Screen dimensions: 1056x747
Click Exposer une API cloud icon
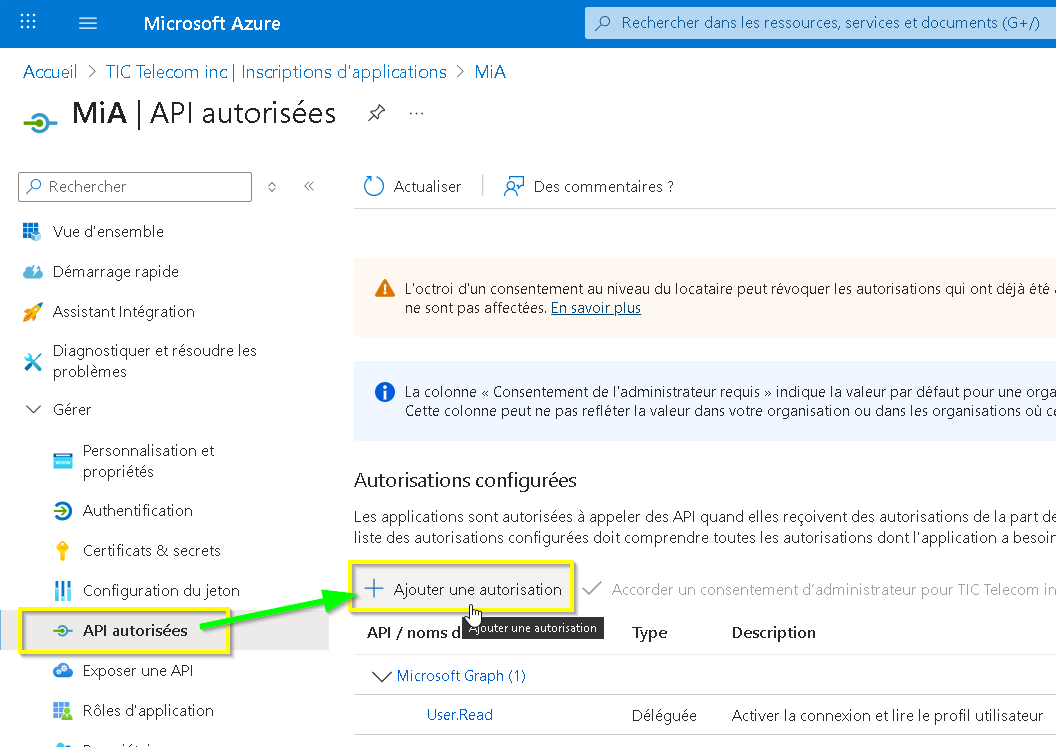(63, 670)
